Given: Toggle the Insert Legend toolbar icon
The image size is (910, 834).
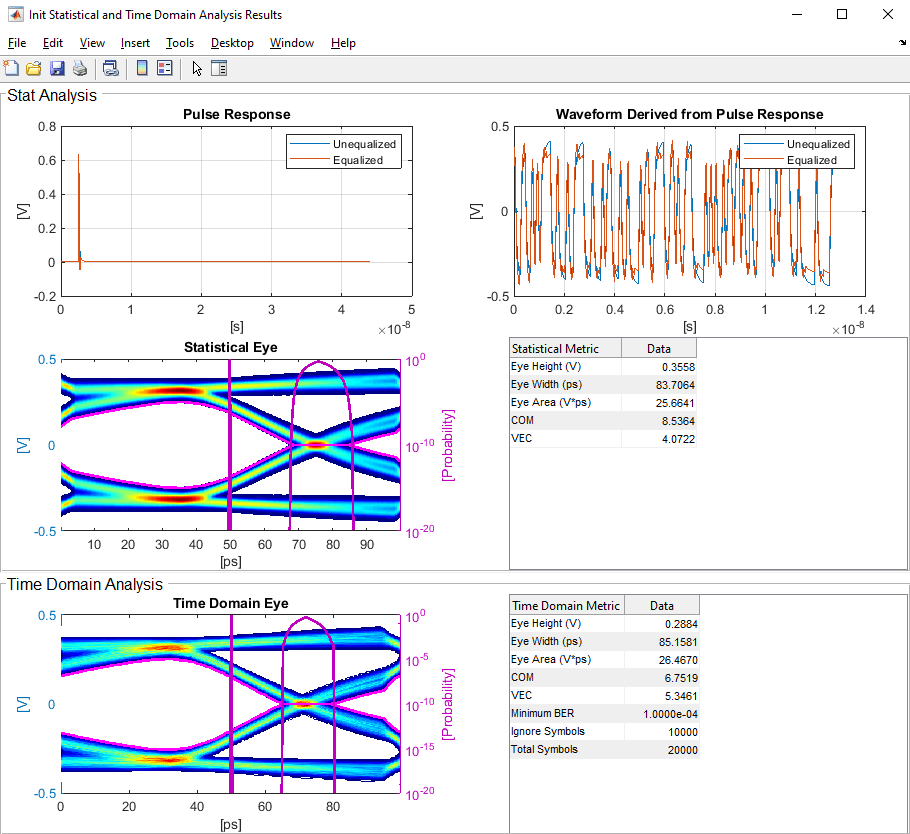Looking at the screenshot, I should pos(165,68).
